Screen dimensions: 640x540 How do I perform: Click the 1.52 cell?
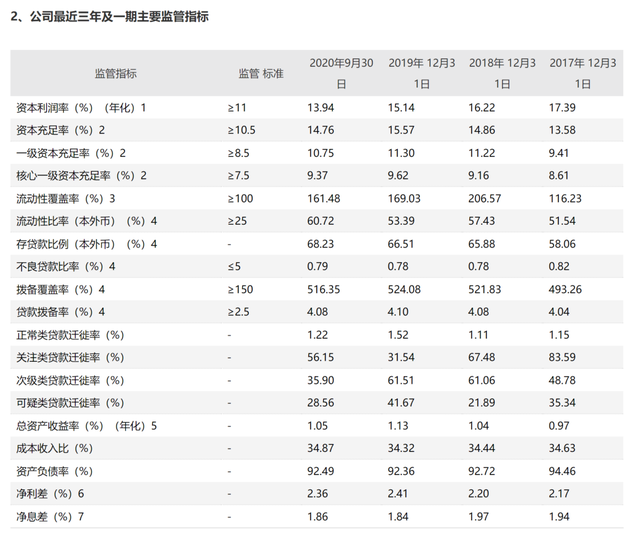pos(398,335)
